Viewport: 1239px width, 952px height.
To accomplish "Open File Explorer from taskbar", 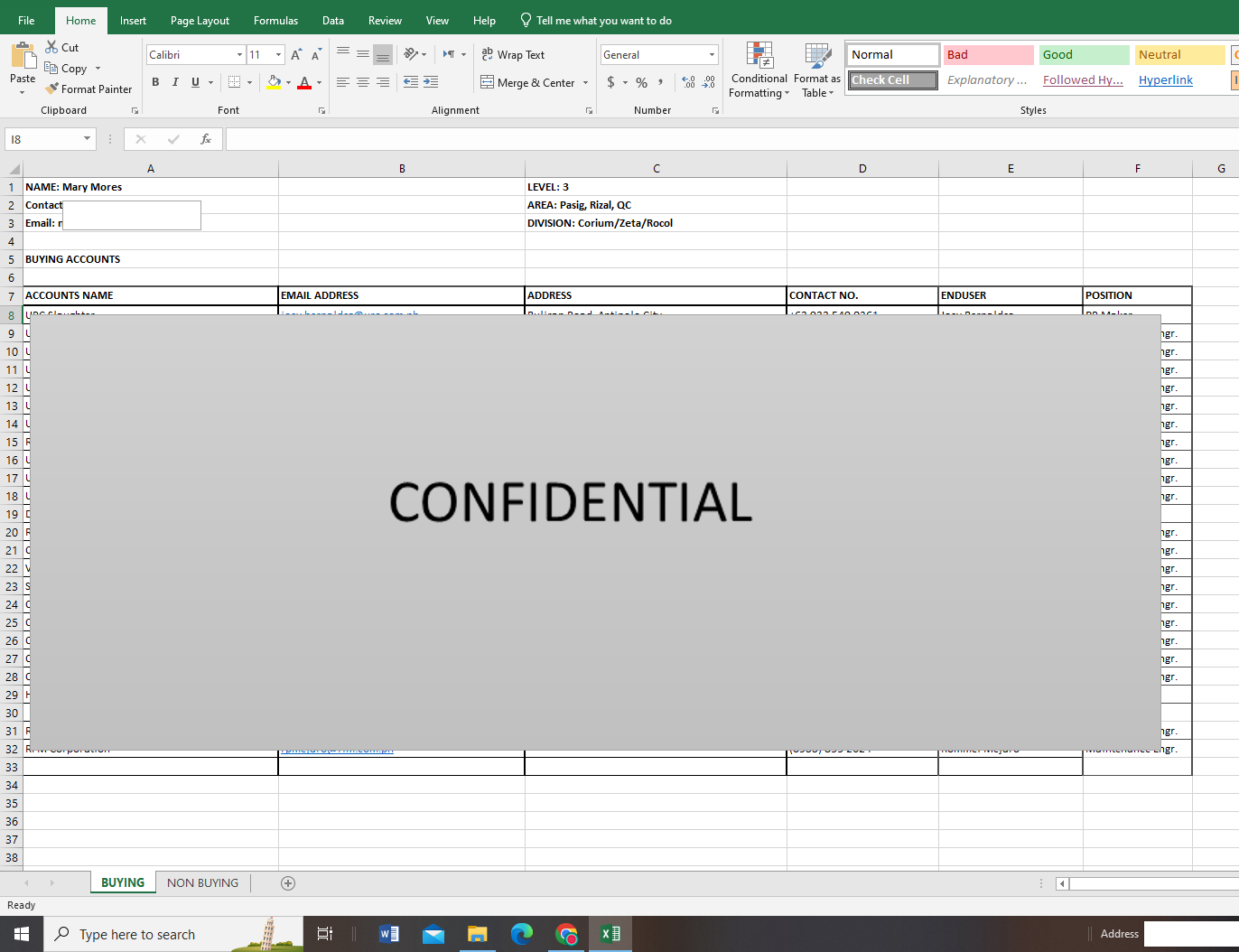I will [x=478, y=934].
